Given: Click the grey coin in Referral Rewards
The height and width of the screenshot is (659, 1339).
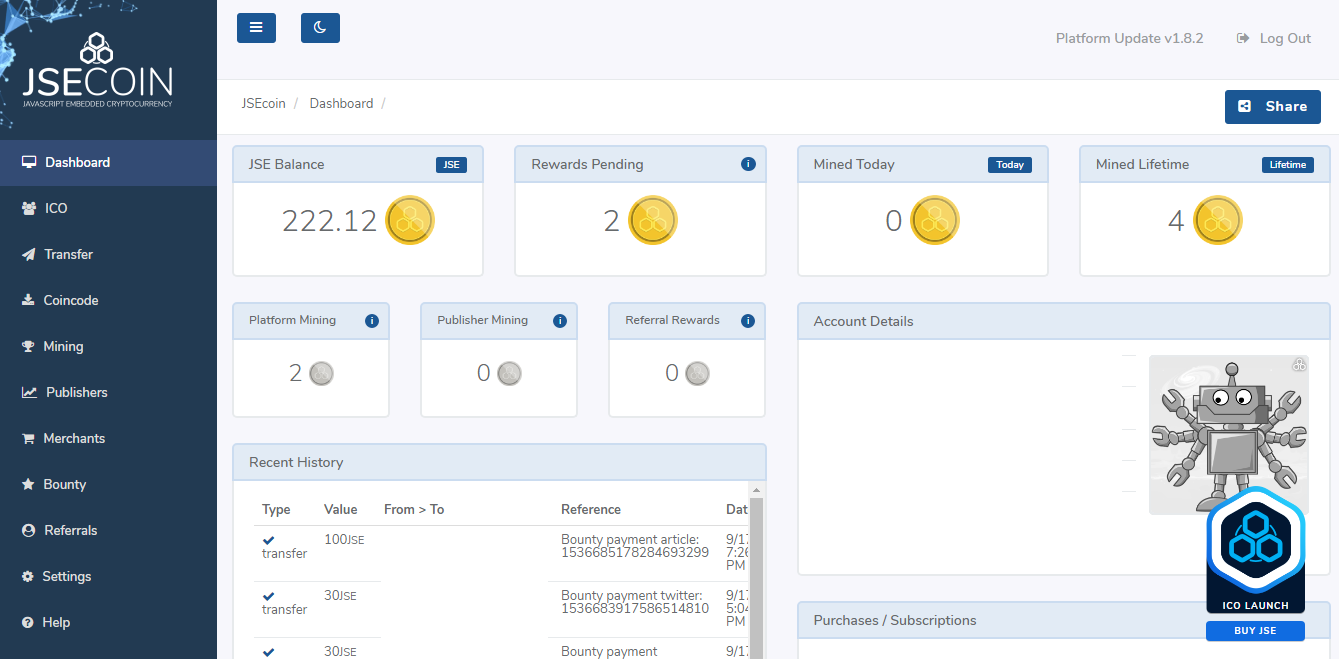Looking at the screenshot, I should pyautogui.click(x=697, y=374).
